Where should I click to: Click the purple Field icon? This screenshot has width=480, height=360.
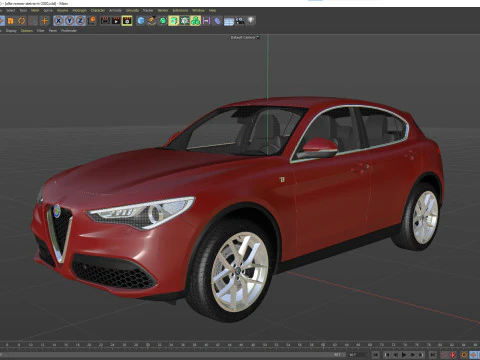pos(206,21)
